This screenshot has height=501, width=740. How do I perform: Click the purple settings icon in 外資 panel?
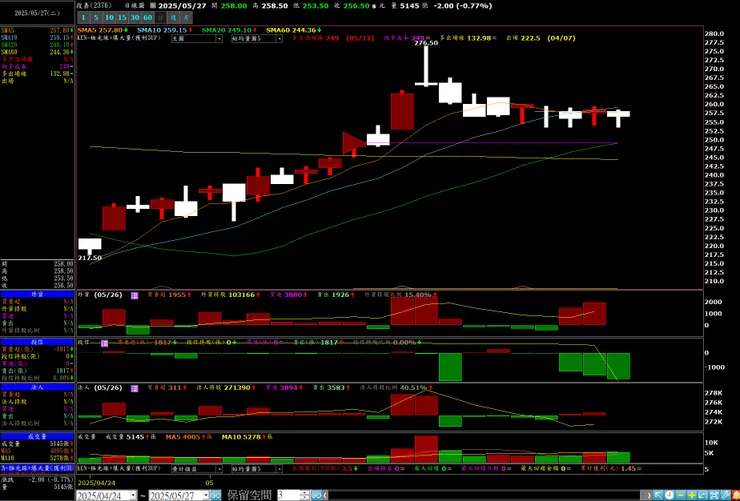pos(135,295)
